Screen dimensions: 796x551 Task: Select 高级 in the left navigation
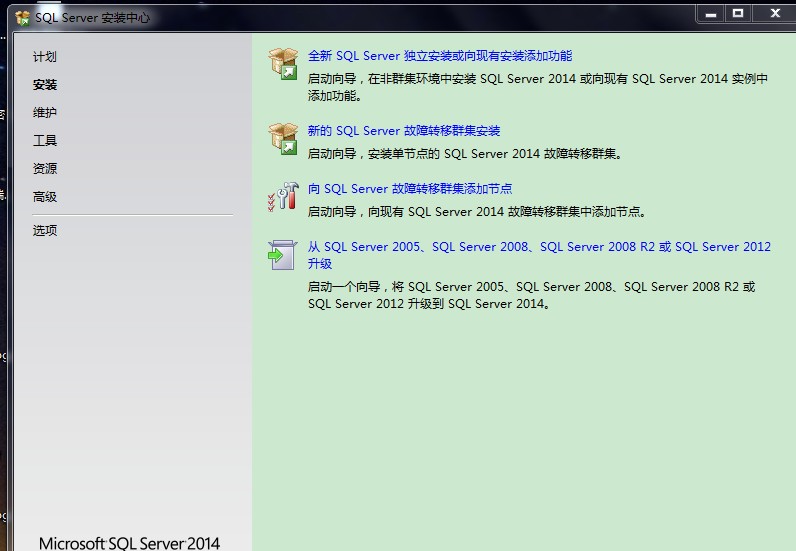[45, 197]
